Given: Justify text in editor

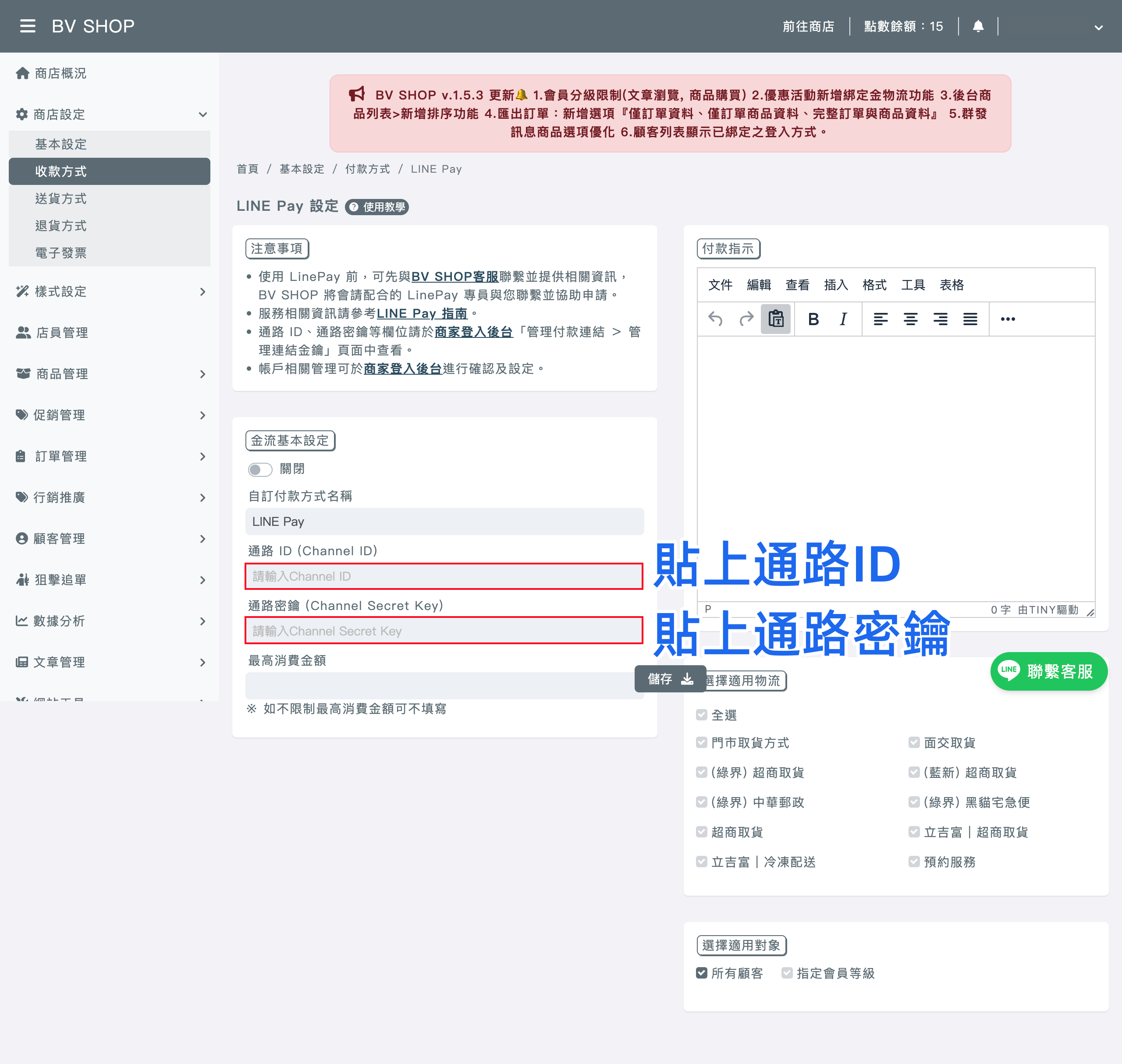Looking at the screenshot, I should (970, 319).
